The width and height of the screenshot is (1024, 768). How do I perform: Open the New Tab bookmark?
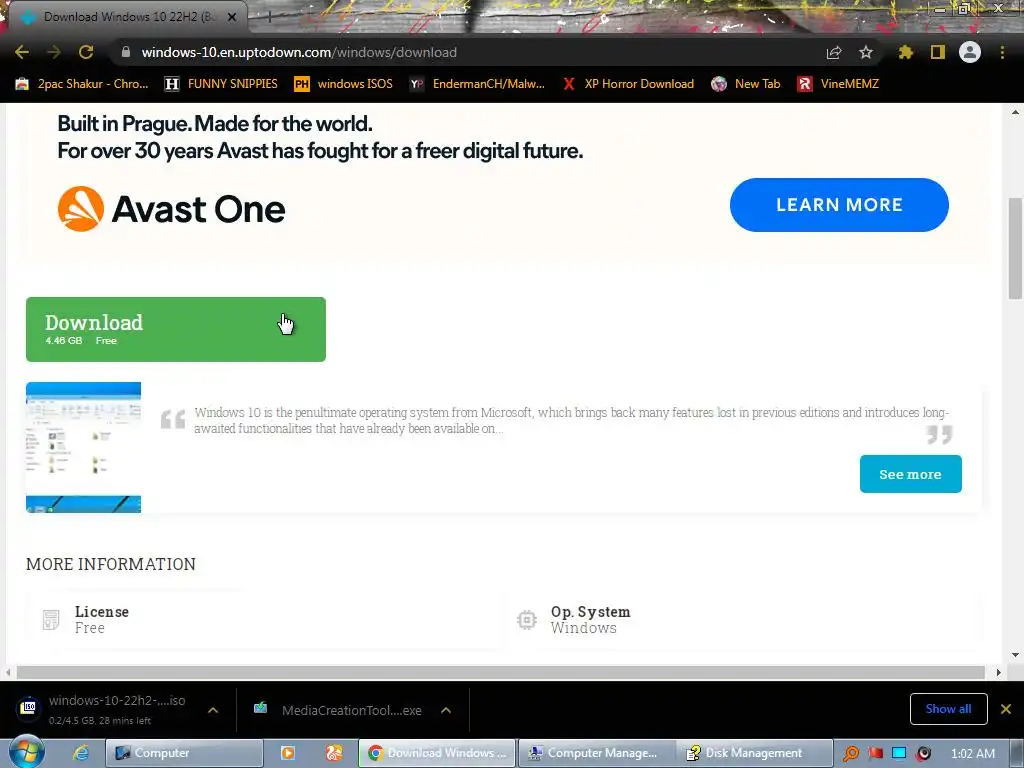746,84
